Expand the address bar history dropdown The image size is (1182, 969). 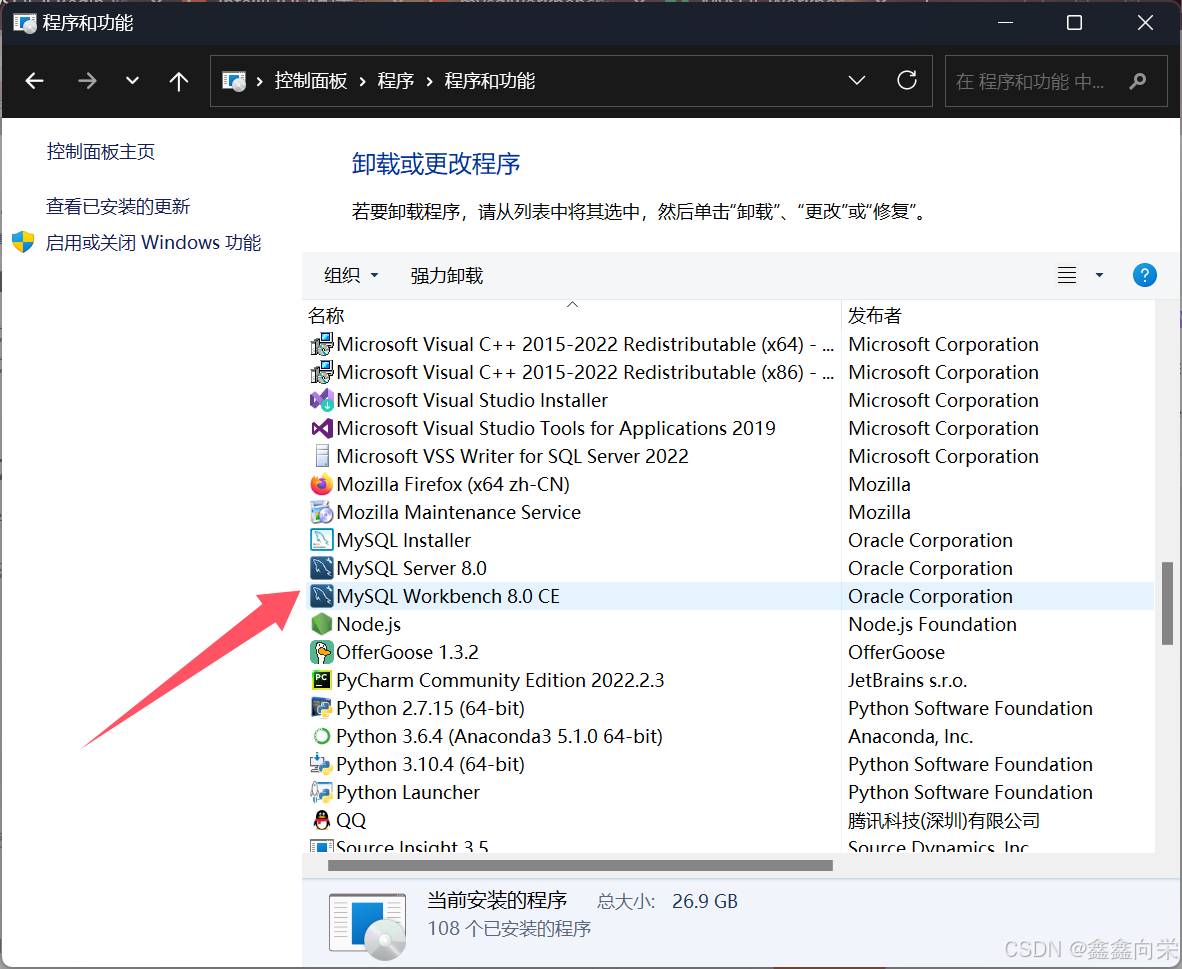point(856,80)
